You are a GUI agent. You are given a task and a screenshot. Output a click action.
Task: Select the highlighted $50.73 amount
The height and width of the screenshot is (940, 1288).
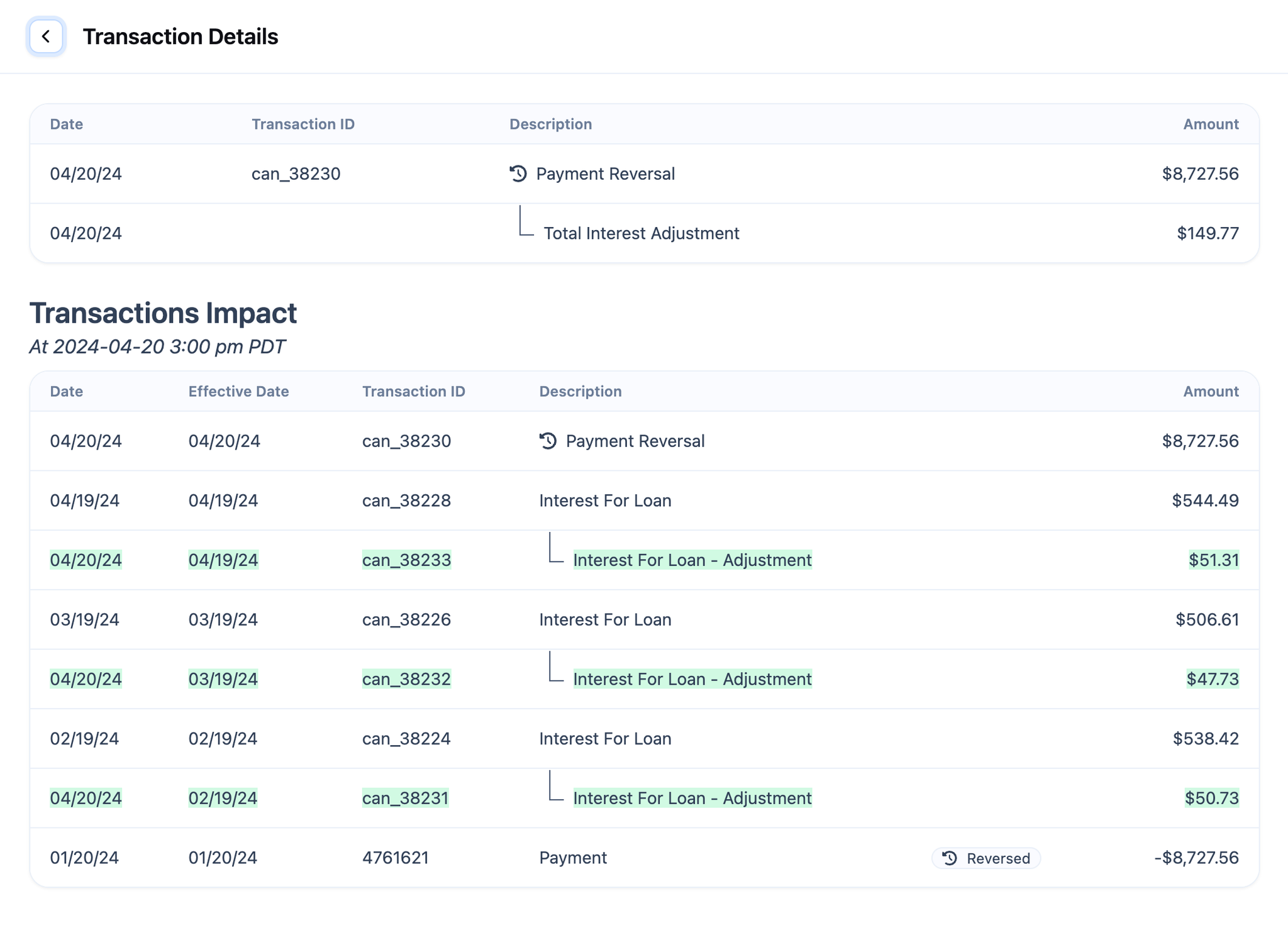[x=1212, y=798]
